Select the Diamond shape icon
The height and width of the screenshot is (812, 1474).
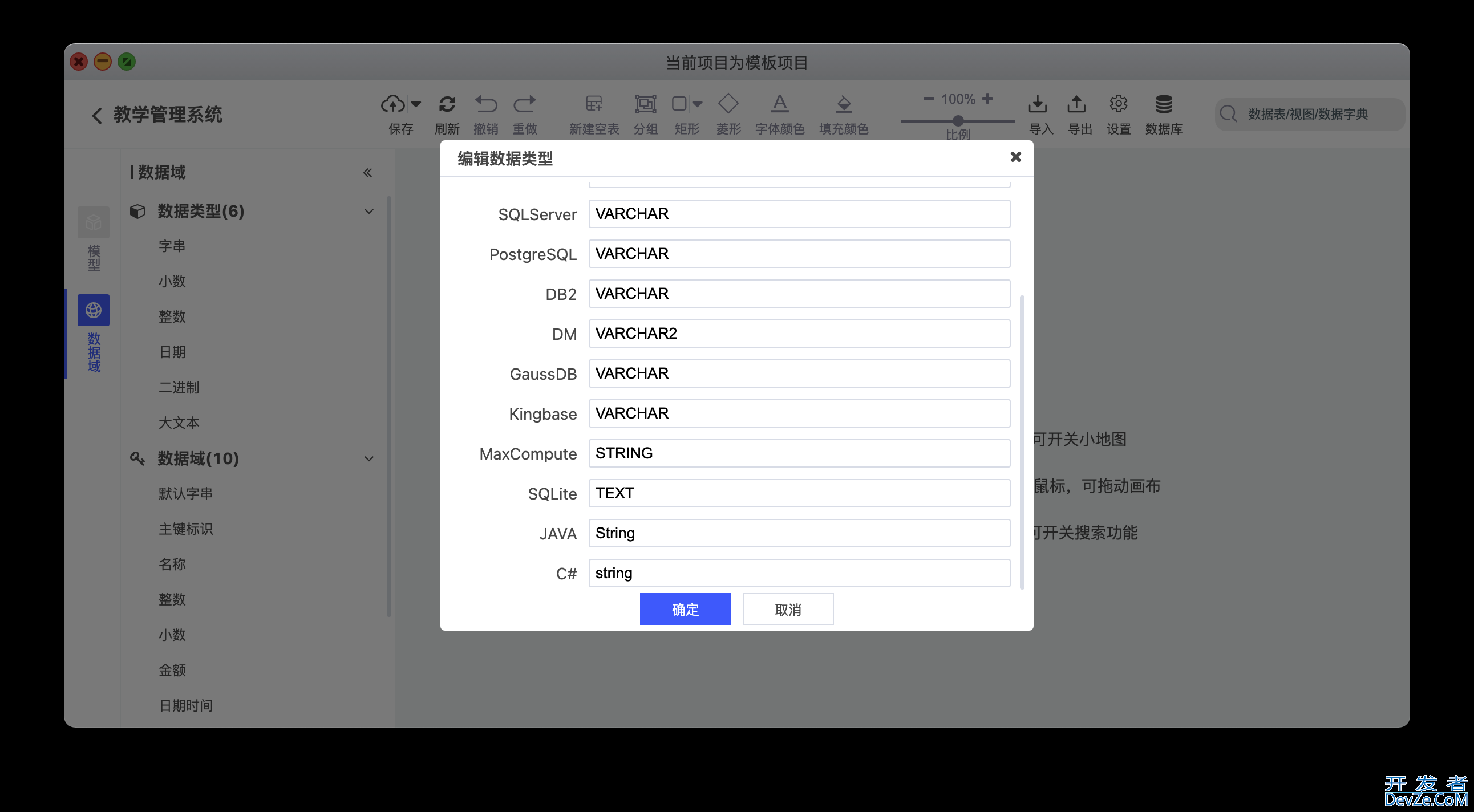click(x=728, y=104)
